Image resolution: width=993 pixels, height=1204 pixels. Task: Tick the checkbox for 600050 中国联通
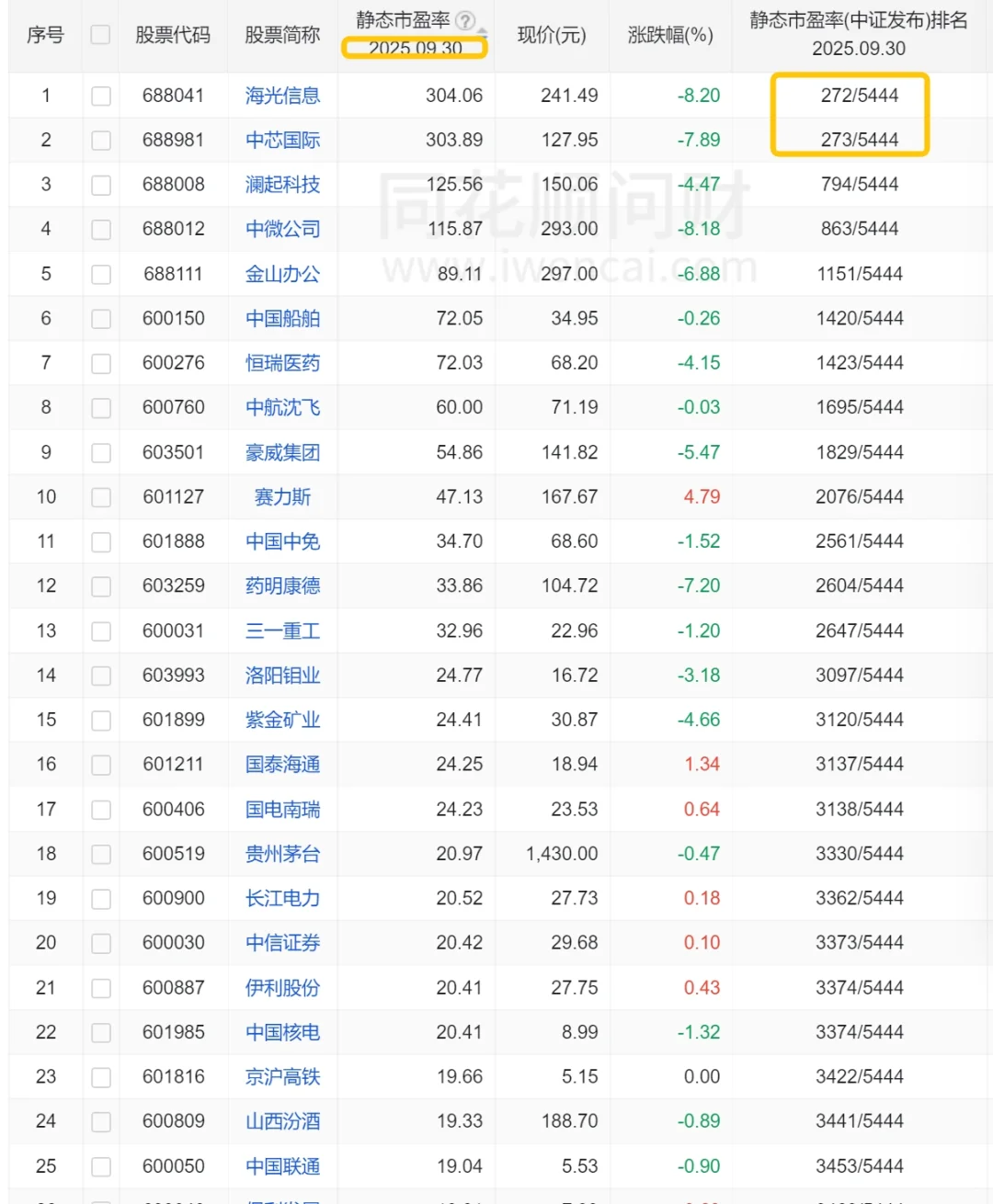point(101,1166)
